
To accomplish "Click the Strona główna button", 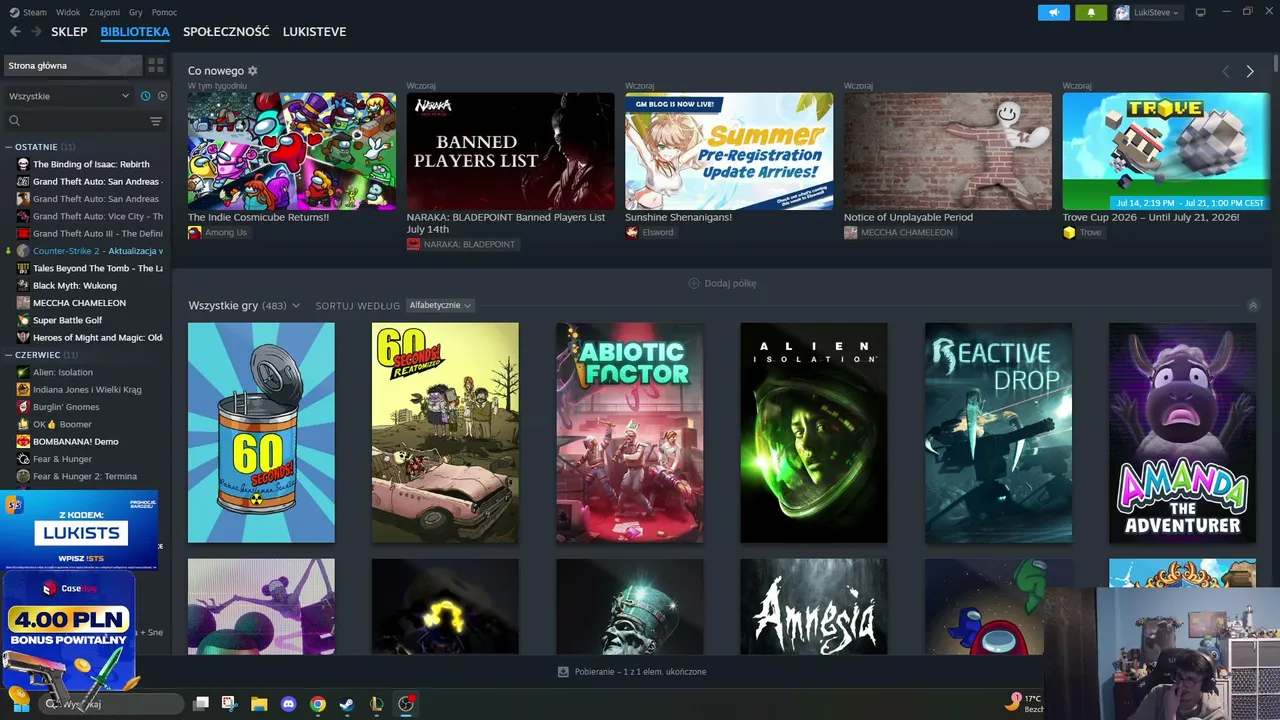I will pyautogui.click(x=72, y=65).
